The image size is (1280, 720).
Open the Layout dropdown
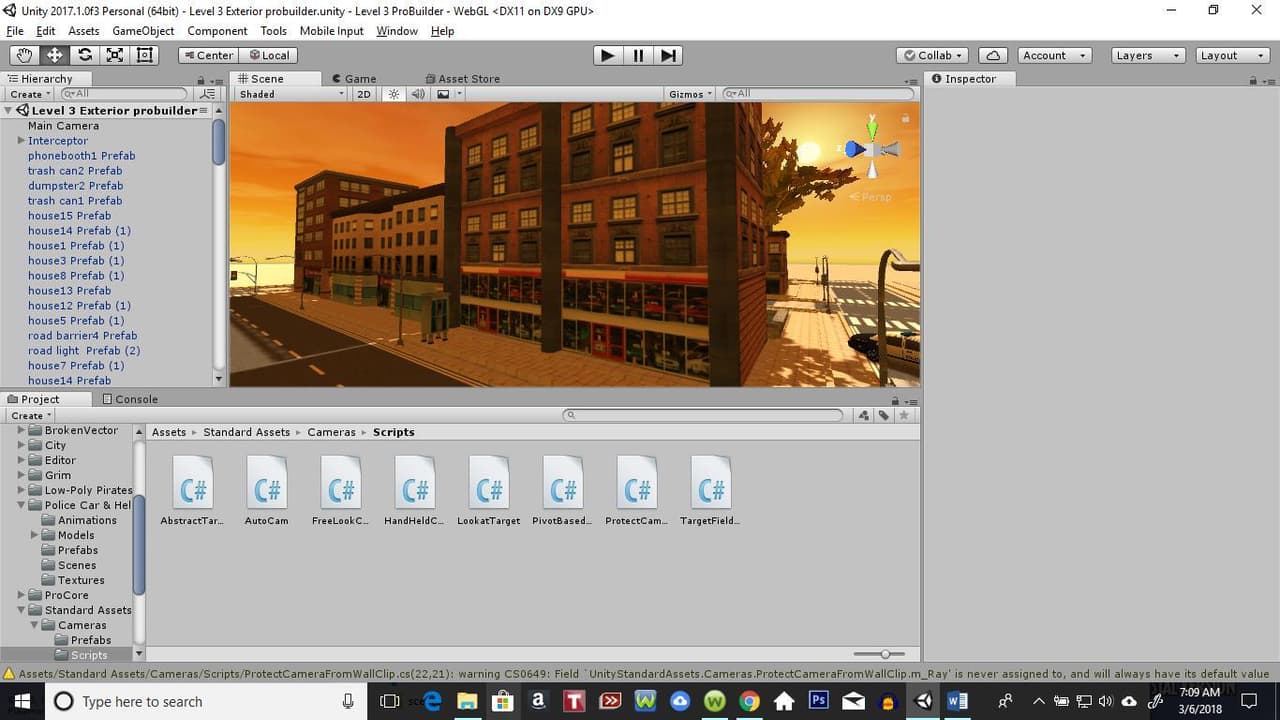1233,56
